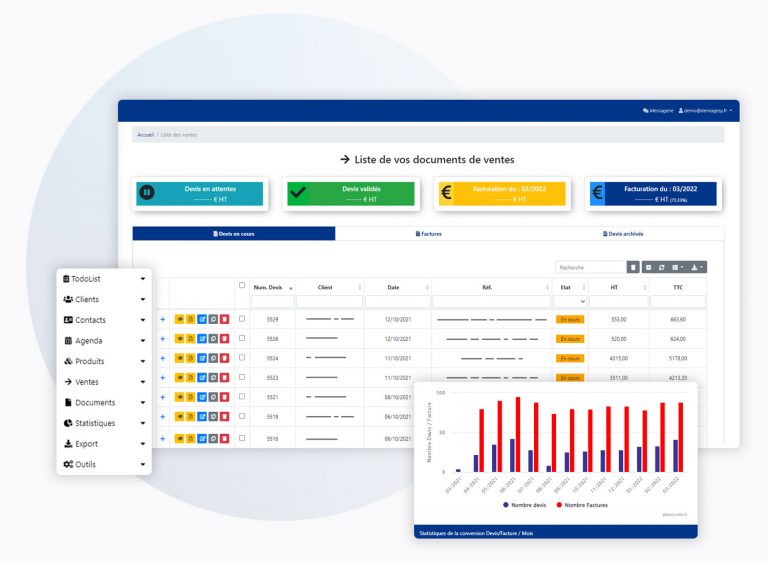This screenshot has width=768, height=563.
Task: Click the yellow document icon for devis 5519
Action: pyautogui.click(x=191, y=417)
